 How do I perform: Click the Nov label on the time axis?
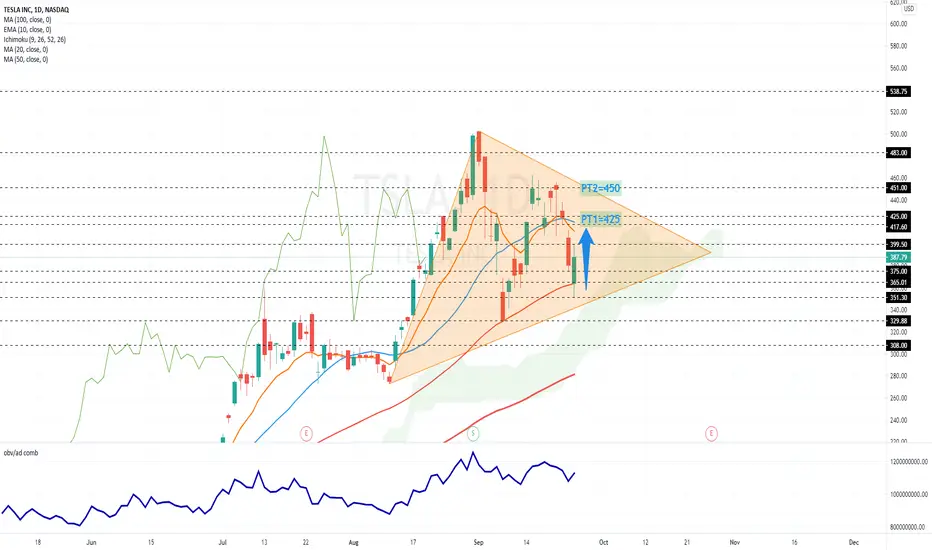click(x=735, y=542)
